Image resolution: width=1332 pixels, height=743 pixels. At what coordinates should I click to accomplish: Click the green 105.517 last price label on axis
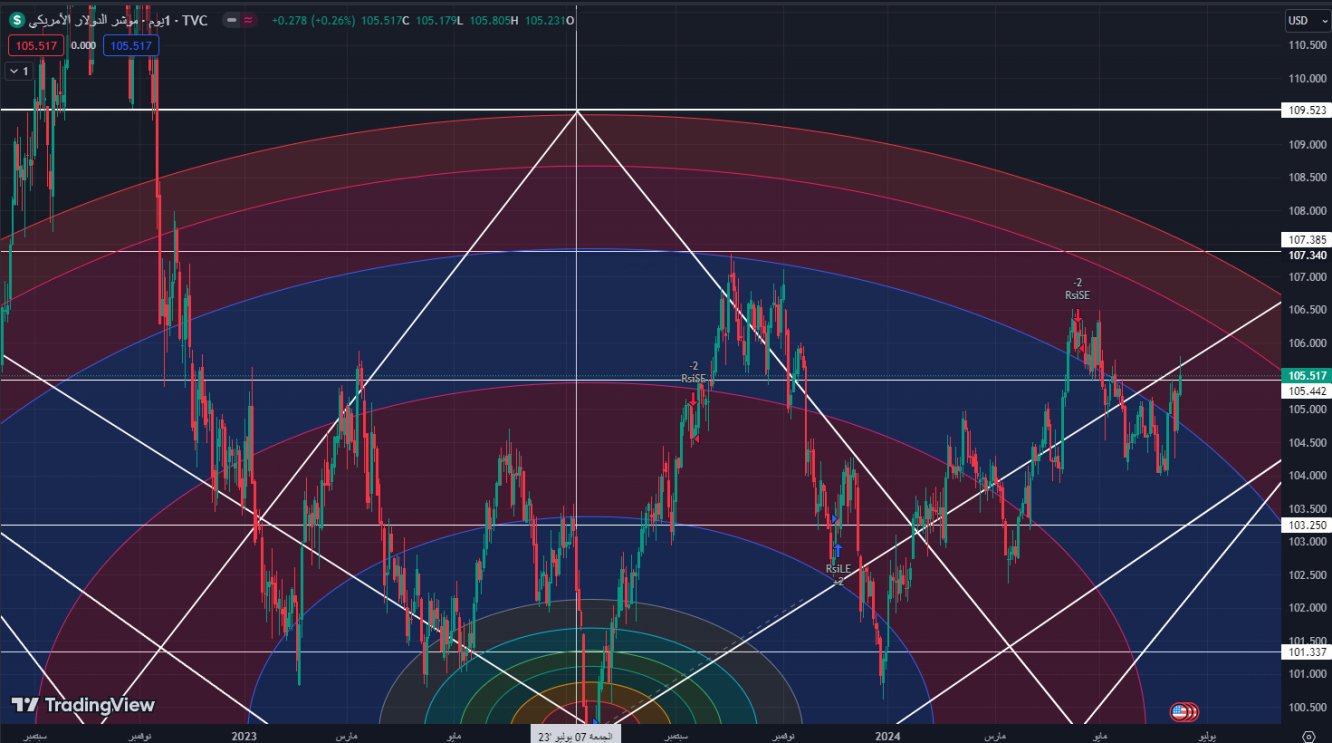pos(1308,376)
